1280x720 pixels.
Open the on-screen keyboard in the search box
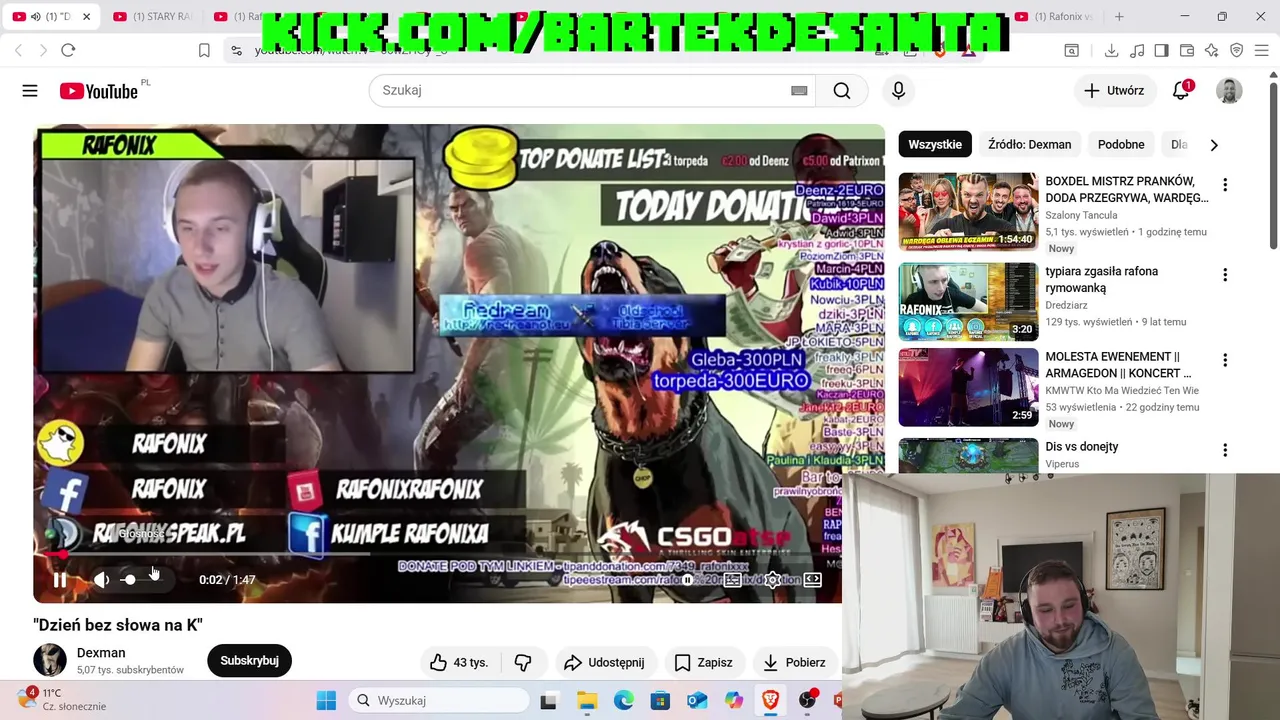[799, 90]
